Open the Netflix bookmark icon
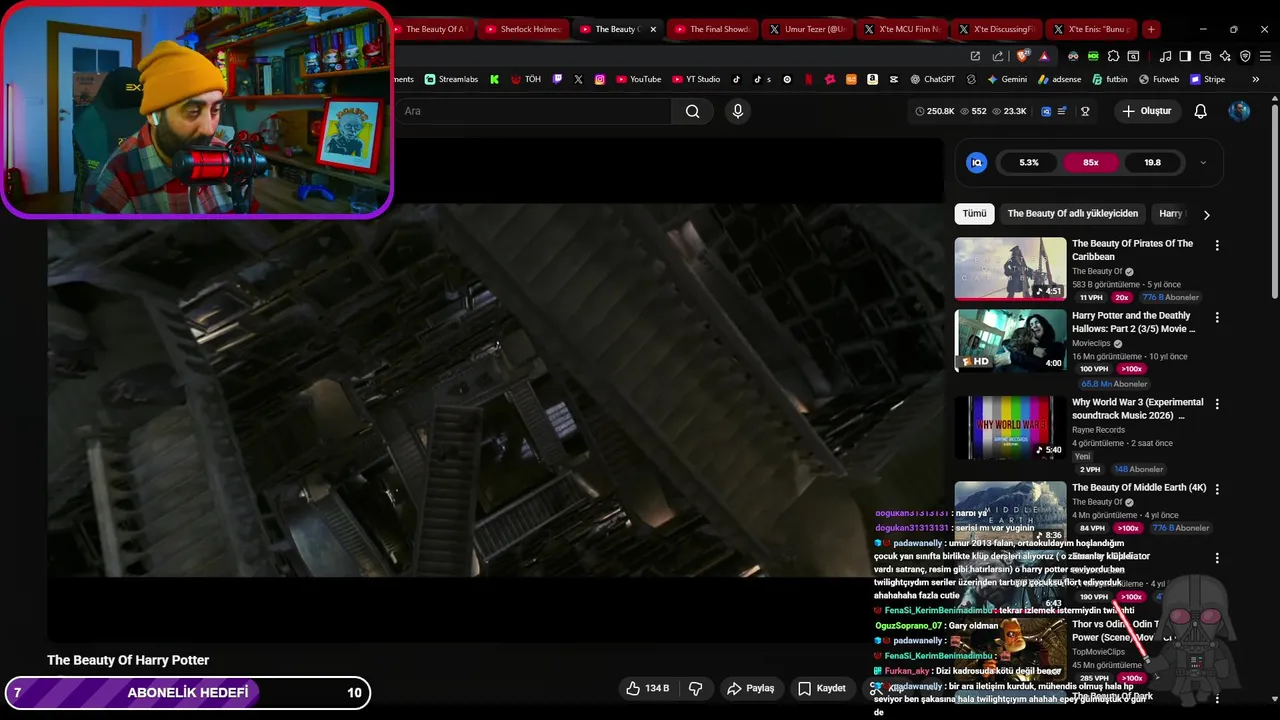1280x720 pixels. click(808, 79)
